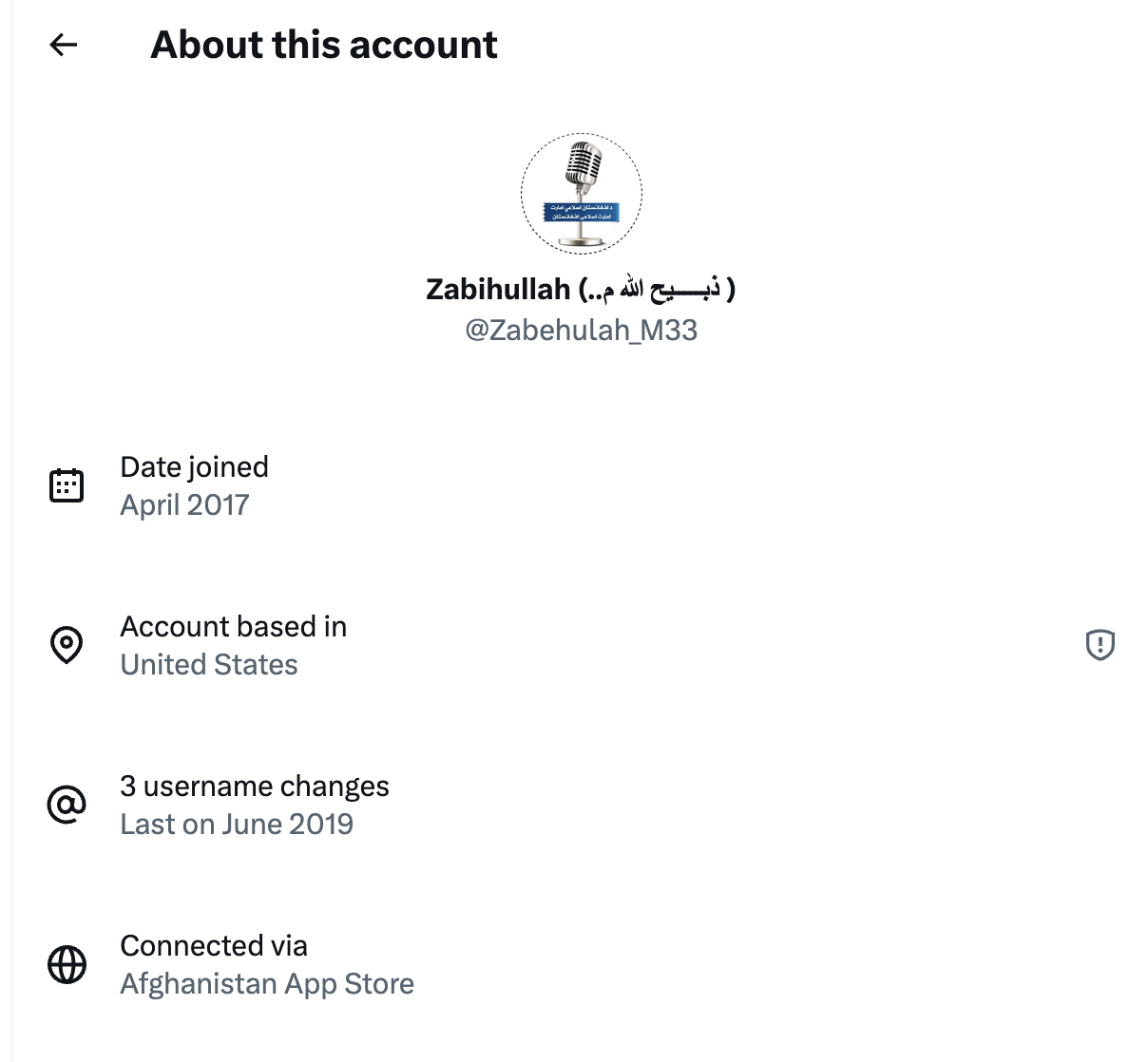This screenshot has height=1062, width=1148.
Task: Click the location pin icon
Action: click(x=67, y=645)
